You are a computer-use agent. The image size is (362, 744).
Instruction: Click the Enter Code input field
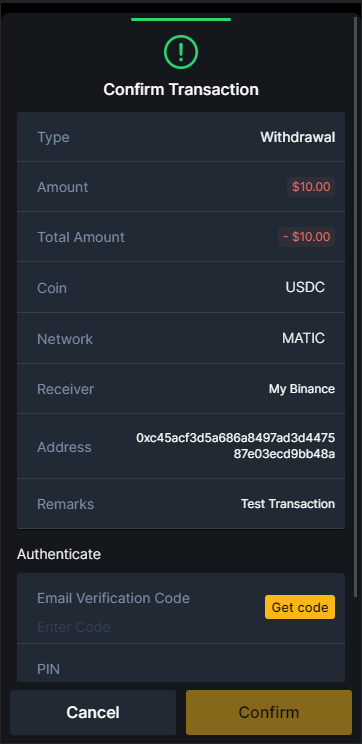[142, 627]
